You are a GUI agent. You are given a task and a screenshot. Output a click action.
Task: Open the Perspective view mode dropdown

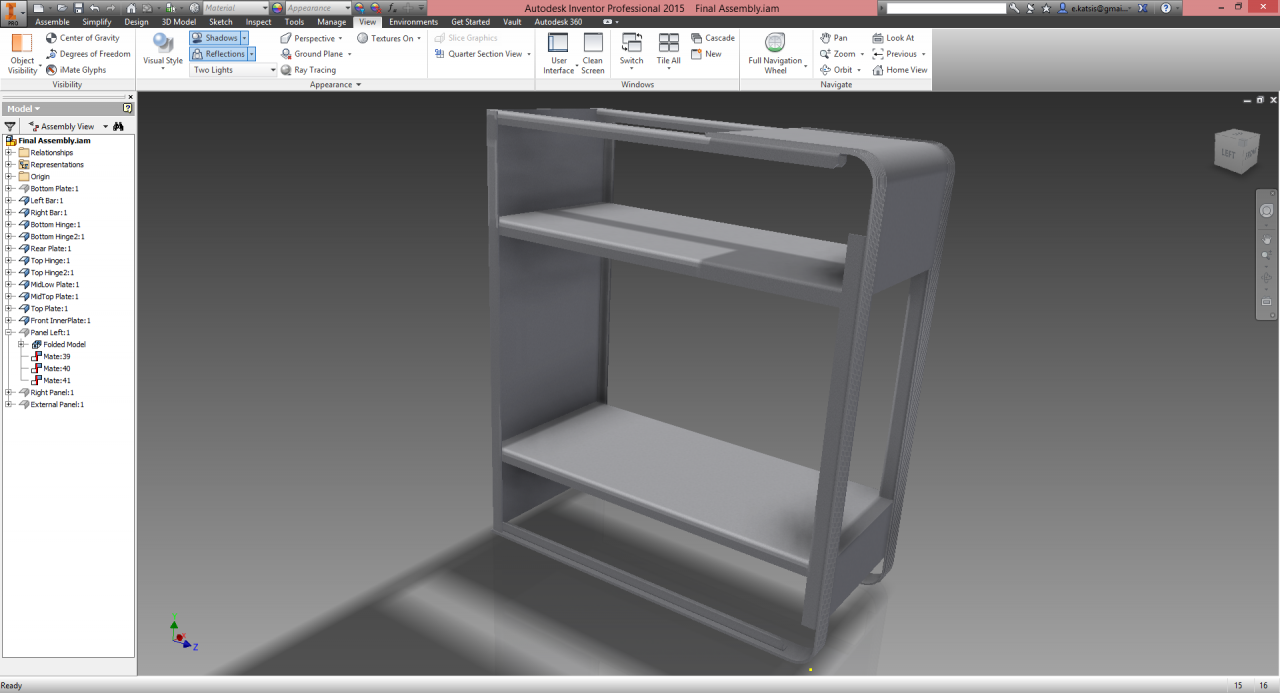(313, 38)
